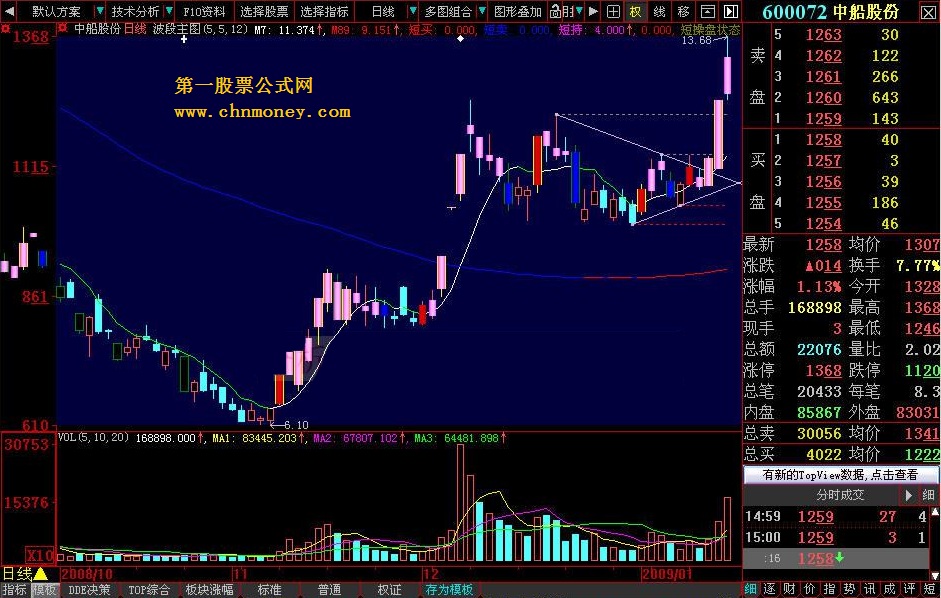Screen dimensions: 941x598
Task: Select the 财 tab at bottom right
Action: (790, 589)
